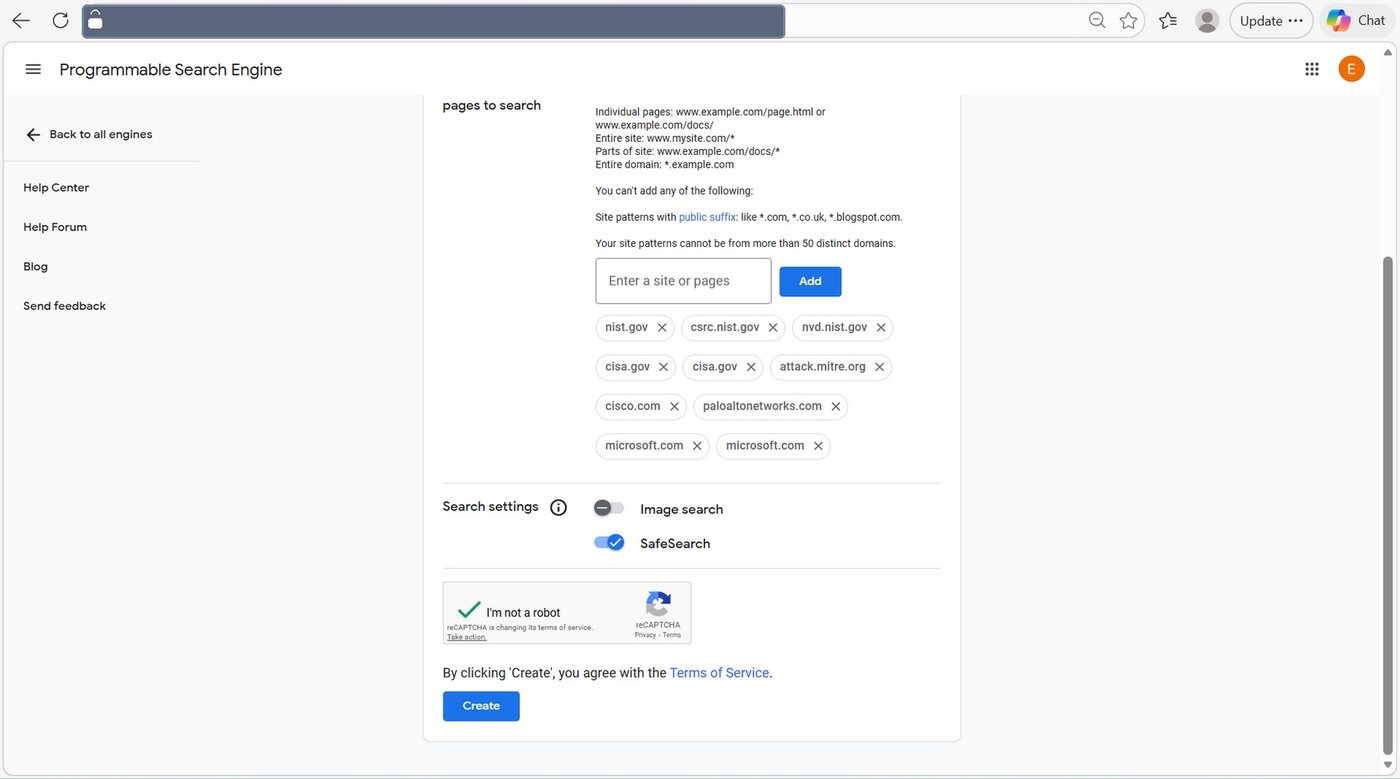Viewport: 1400px width, 779px height.
Task: Open the zoom magnifier in address bar
Action: [1097, 20]
